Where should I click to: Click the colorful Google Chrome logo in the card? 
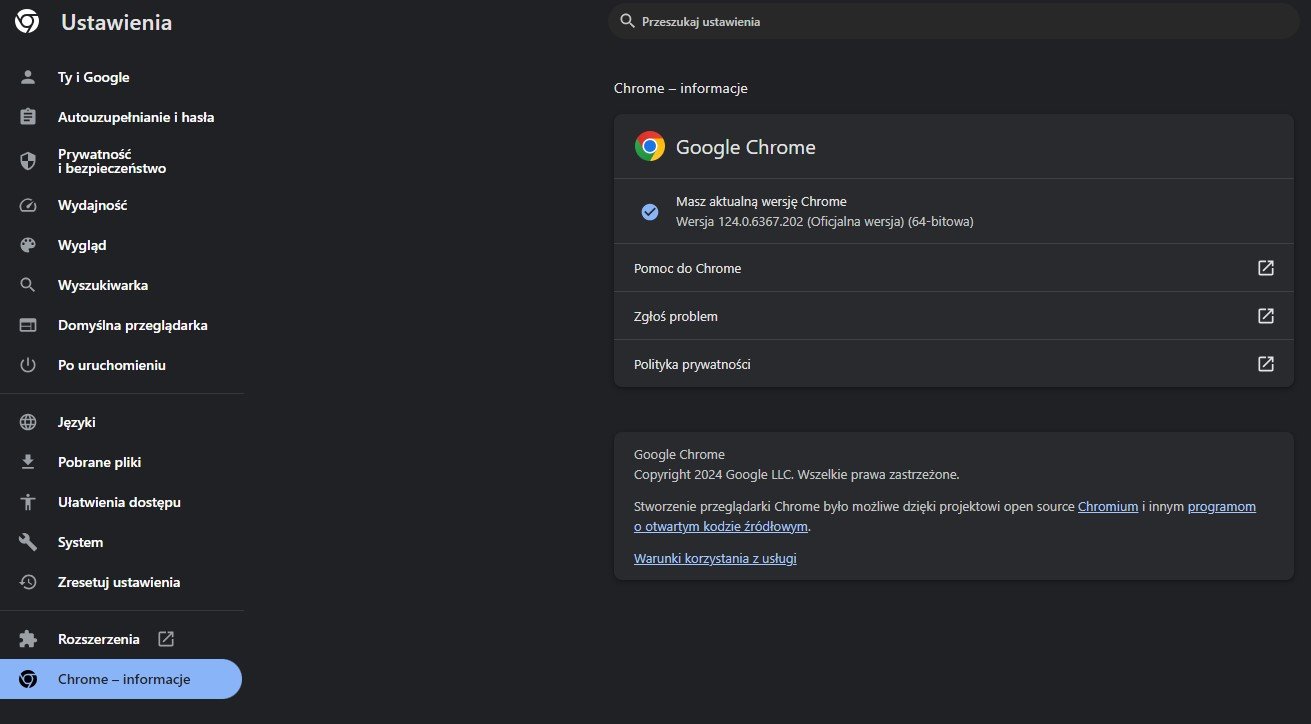coord(650,147)
